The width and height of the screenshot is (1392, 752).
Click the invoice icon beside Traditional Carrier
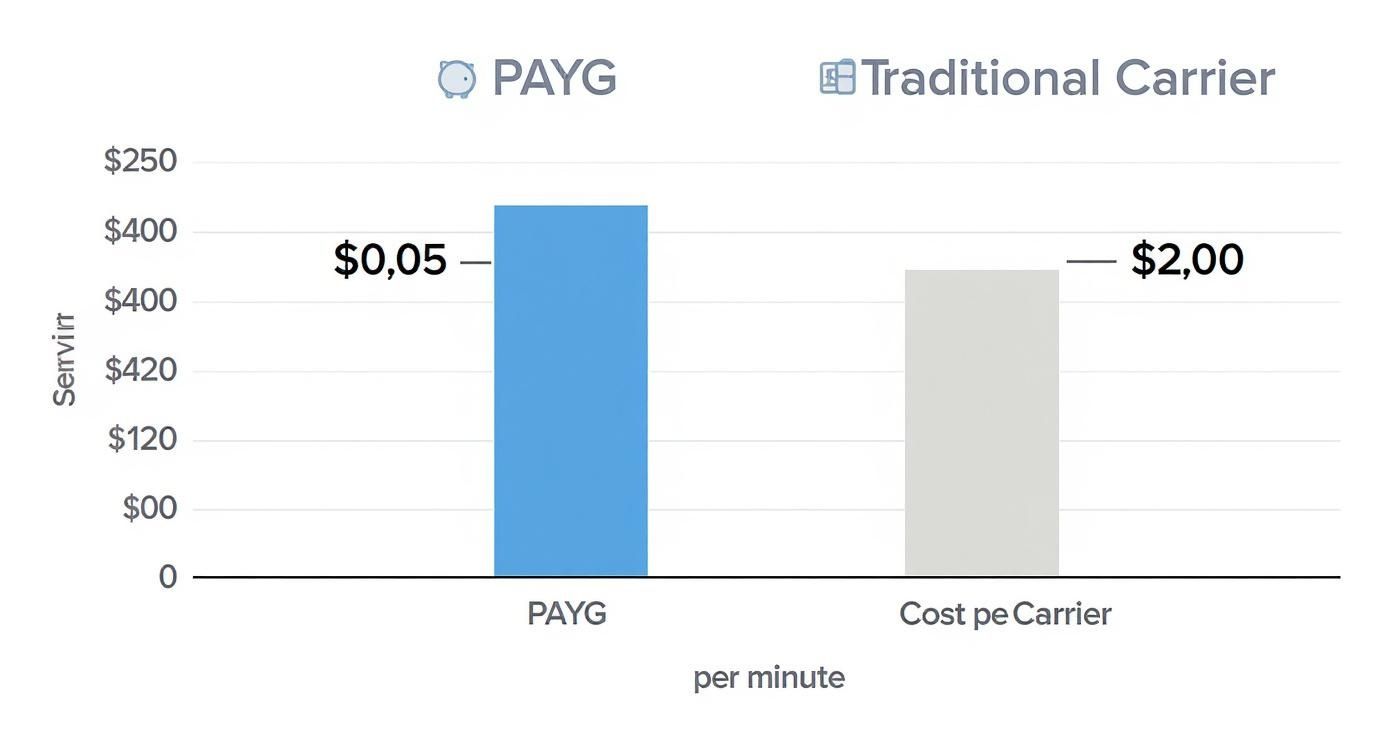(x=838, y=77)
